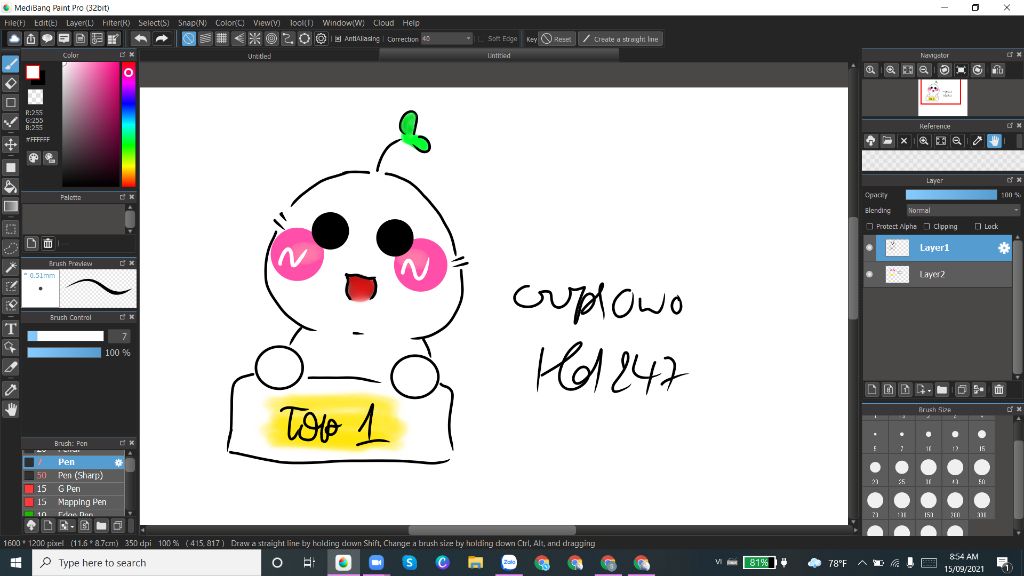
Task: Select the Select Pen tool
Action: coord(10,286)
